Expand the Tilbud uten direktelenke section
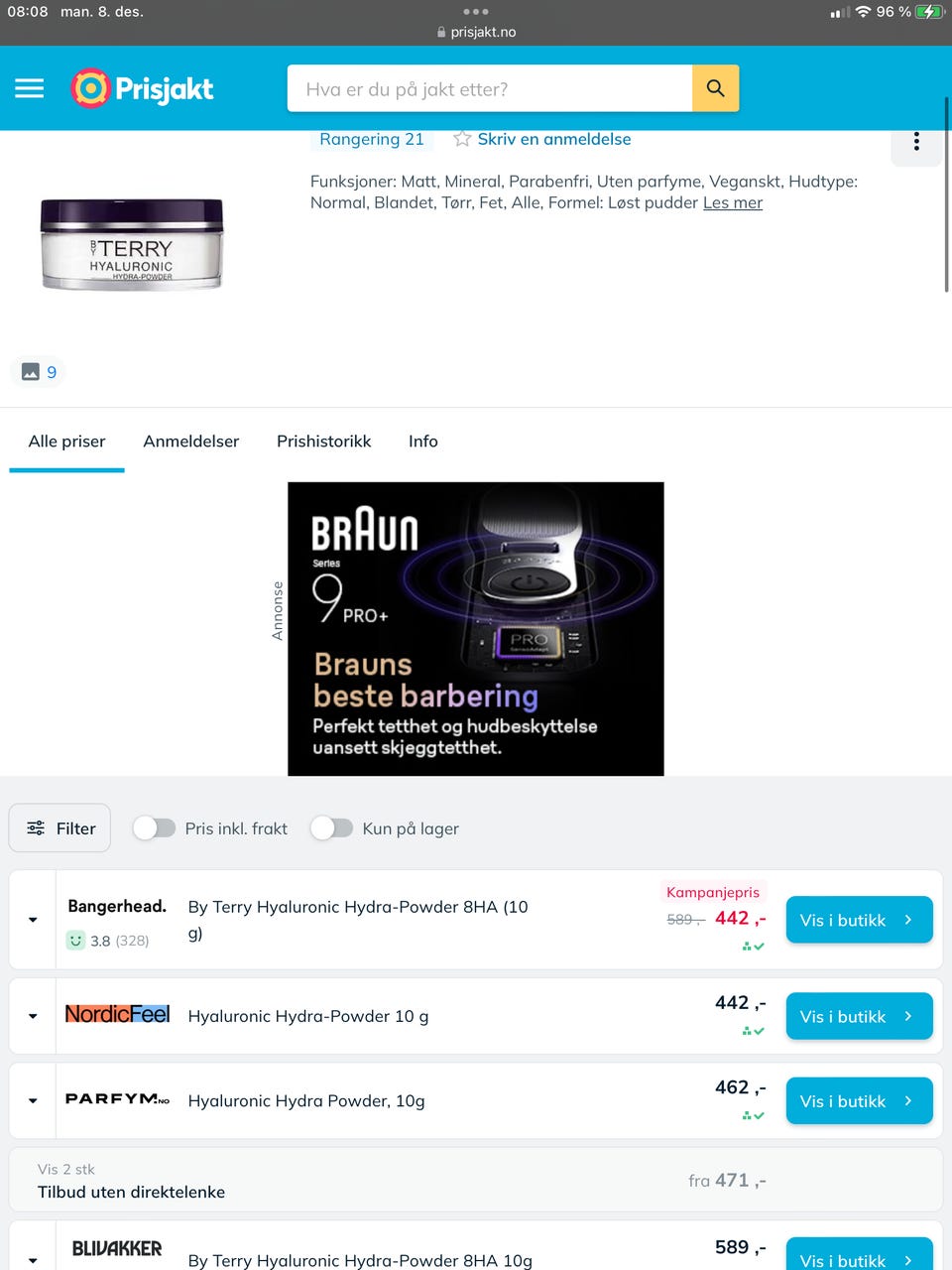Image resolution: width=952 pixels, height=1270 pixels. coord(476,1180)
